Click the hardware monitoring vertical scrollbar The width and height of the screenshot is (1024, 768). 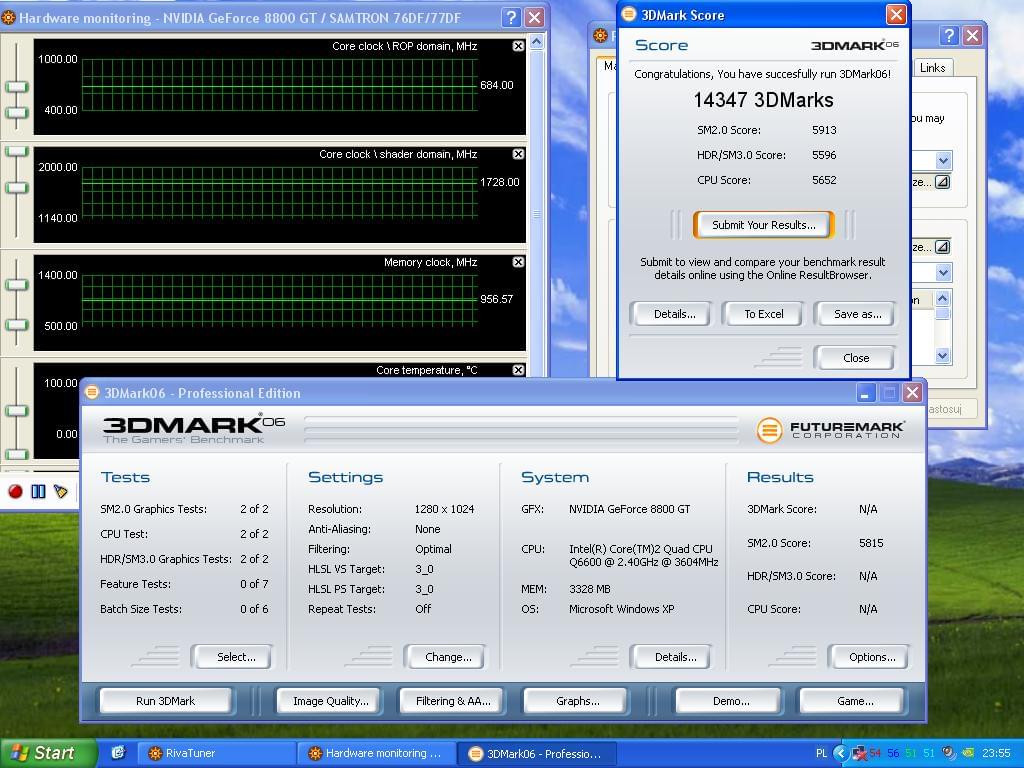537,213
